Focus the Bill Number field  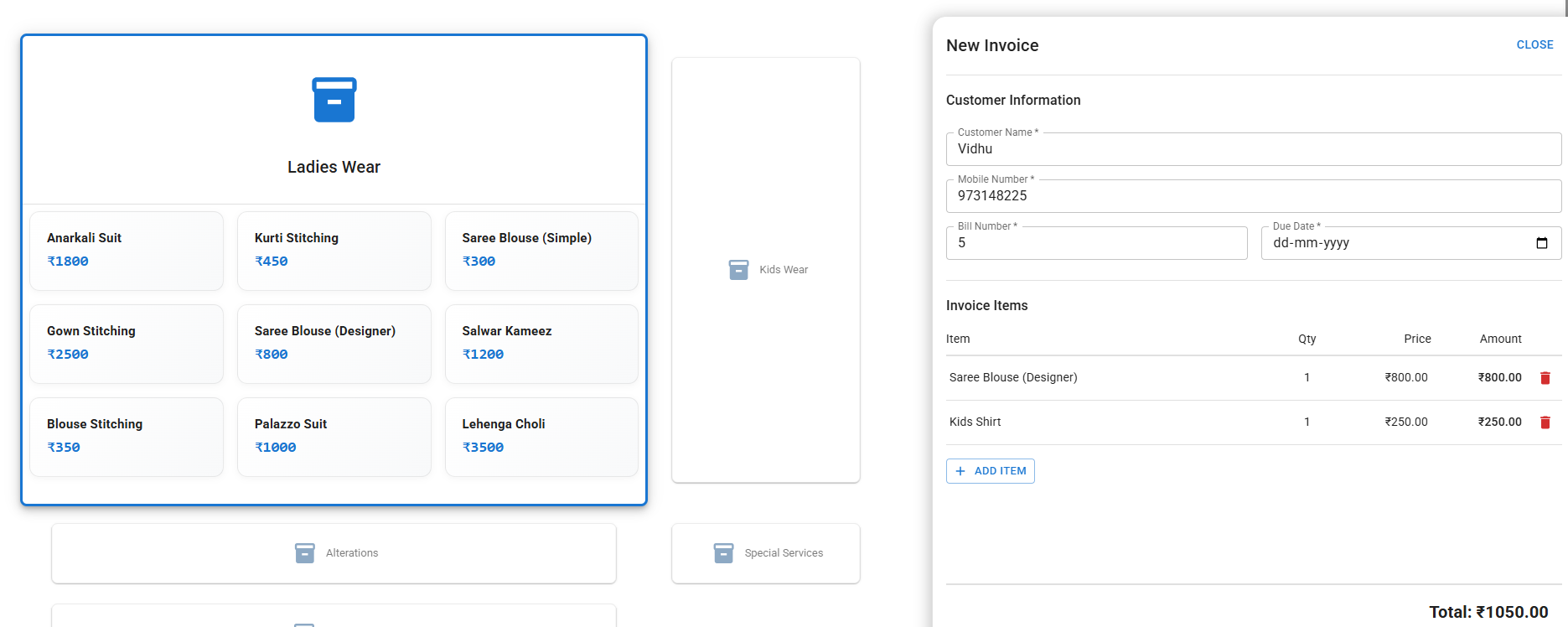[1096, 243]
